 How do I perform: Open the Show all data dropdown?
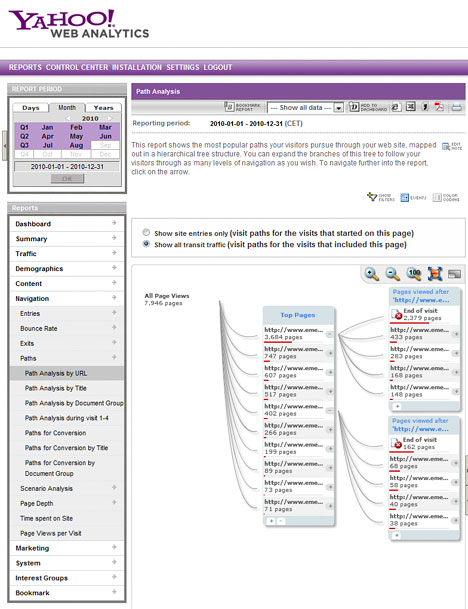(x=305, y=108)
